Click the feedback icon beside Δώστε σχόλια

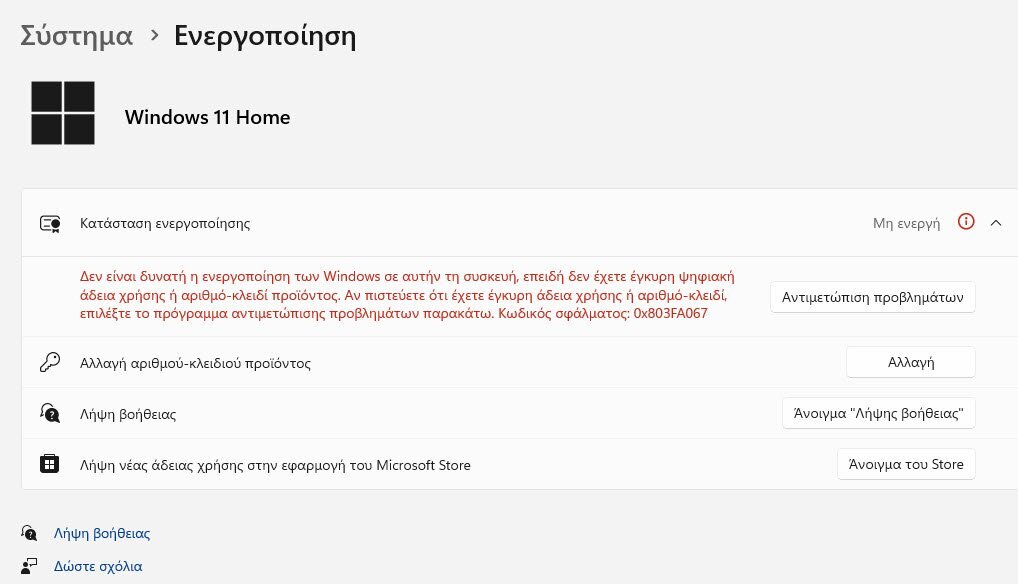pos(29,566)
